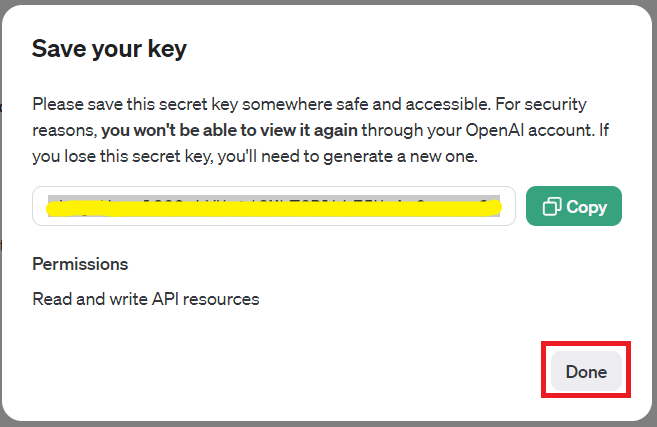
Task: Click the word "Copy" on the green button
Action: pos(586,207)
